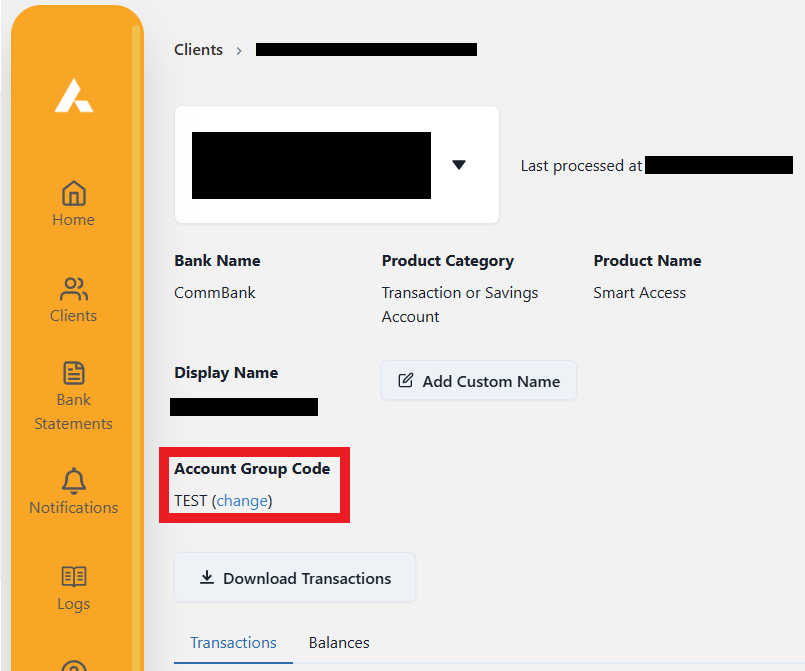805x671 pixels.
Task: Expand the account selector dropdown arrow
Action: pyautogui.click(x=459, y=165)
